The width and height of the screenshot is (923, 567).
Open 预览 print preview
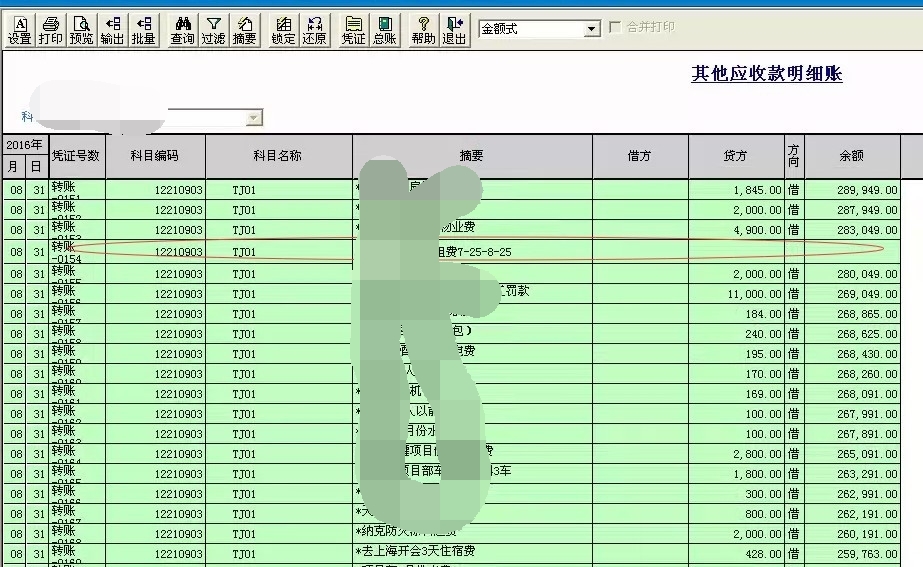coord(82,30)
